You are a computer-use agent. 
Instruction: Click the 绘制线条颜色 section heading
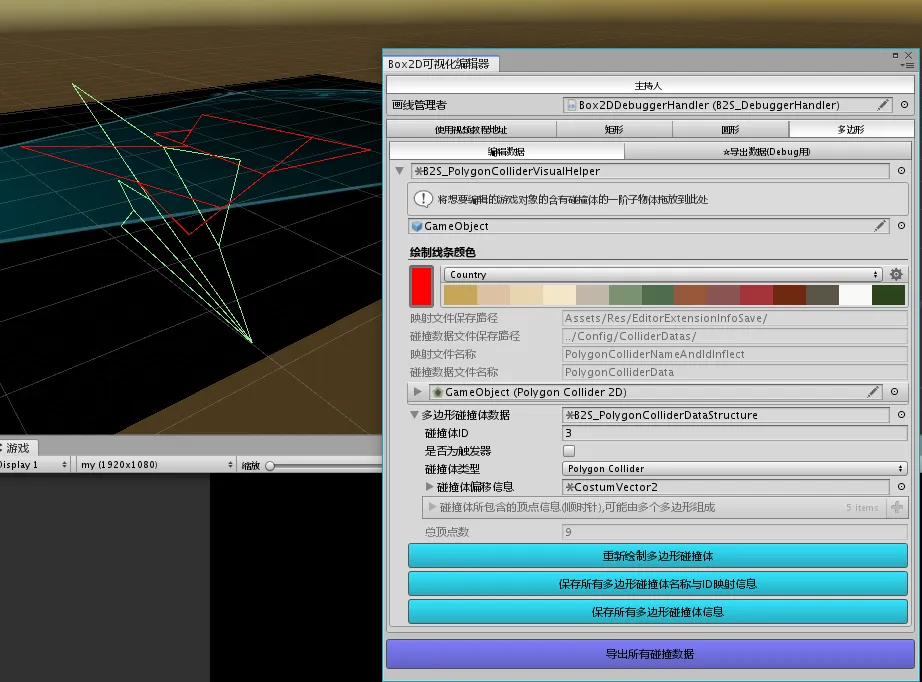443,252
